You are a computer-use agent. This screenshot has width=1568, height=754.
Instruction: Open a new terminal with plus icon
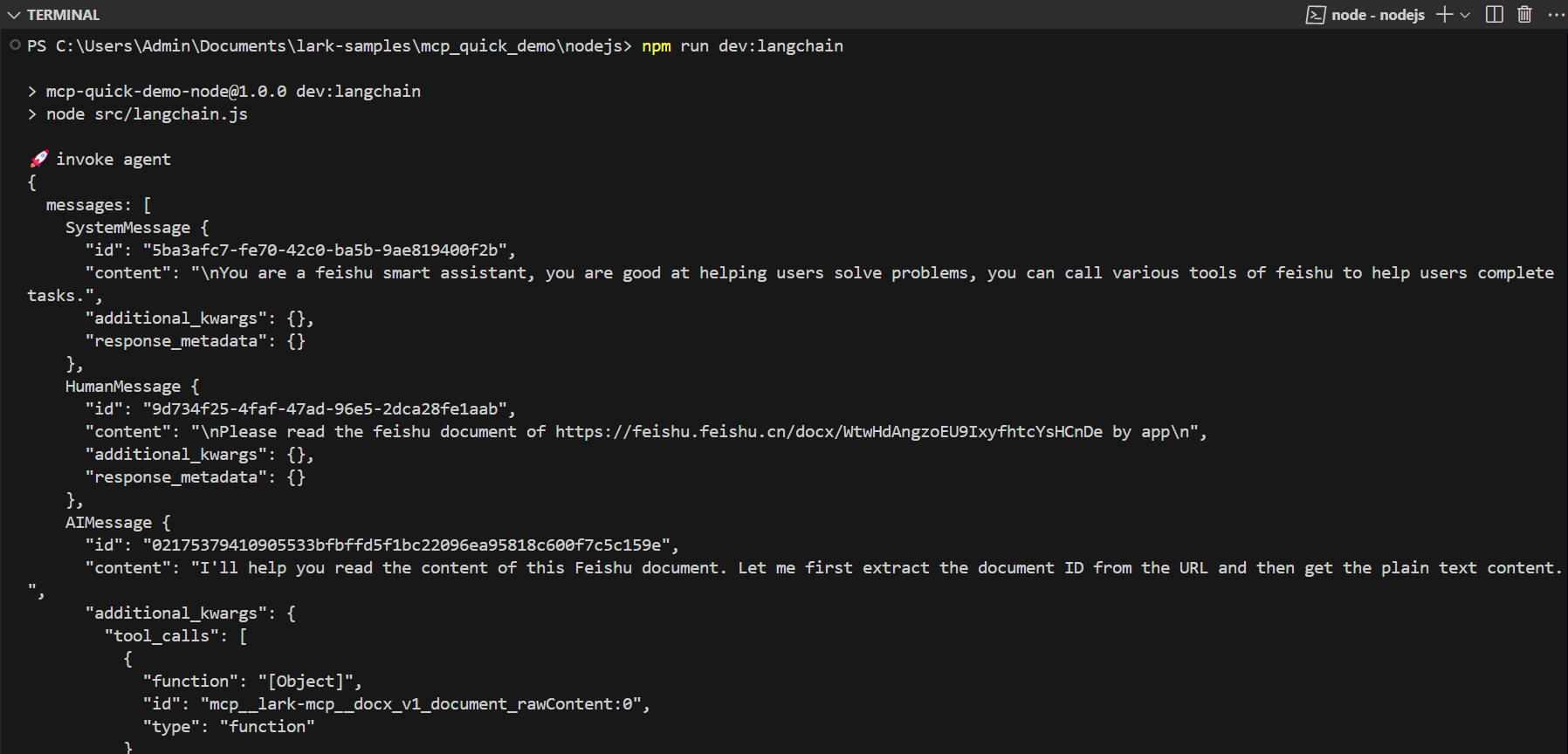(x=1444, y=15)
